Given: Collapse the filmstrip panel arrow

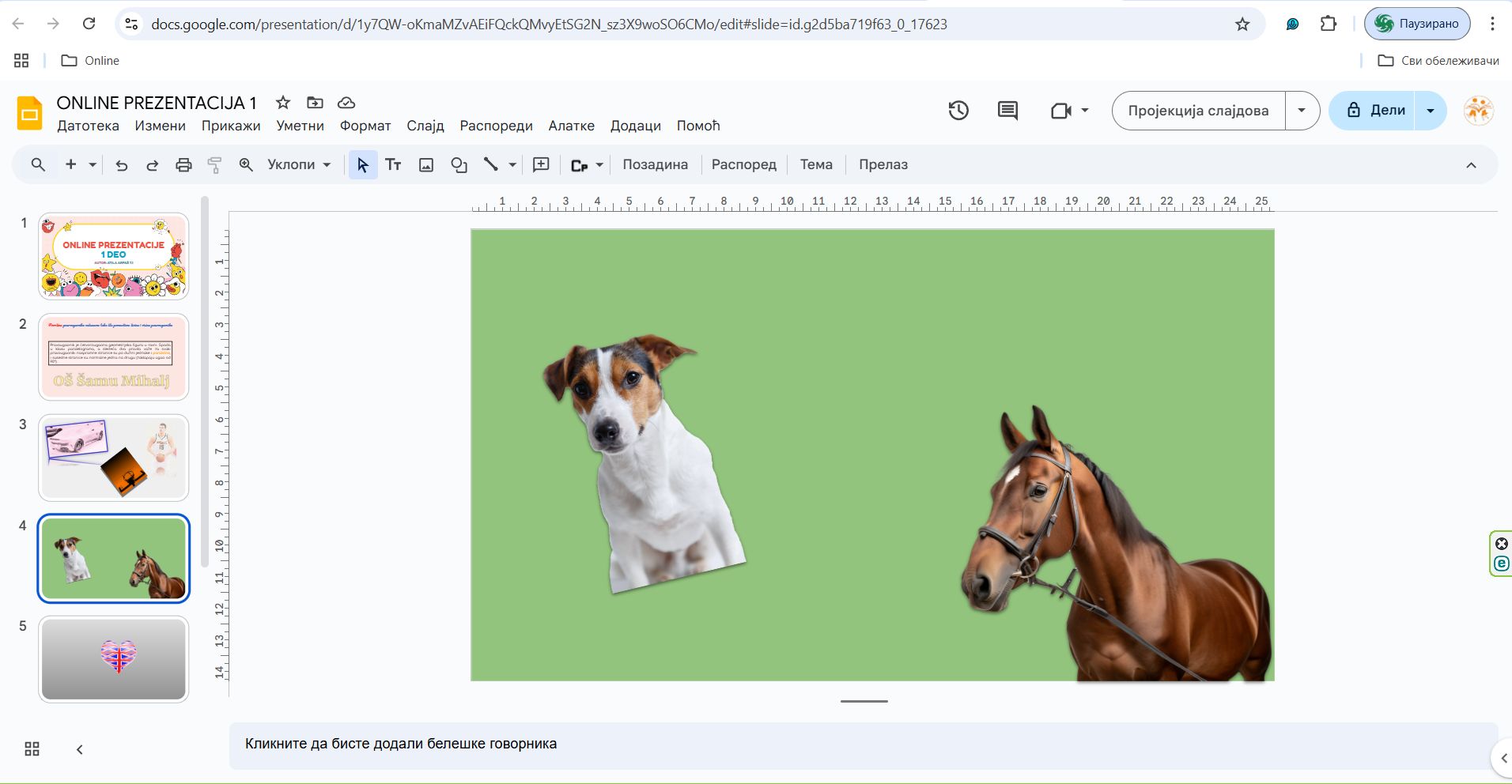Looking at the screenshot, I should coord(79,749).
